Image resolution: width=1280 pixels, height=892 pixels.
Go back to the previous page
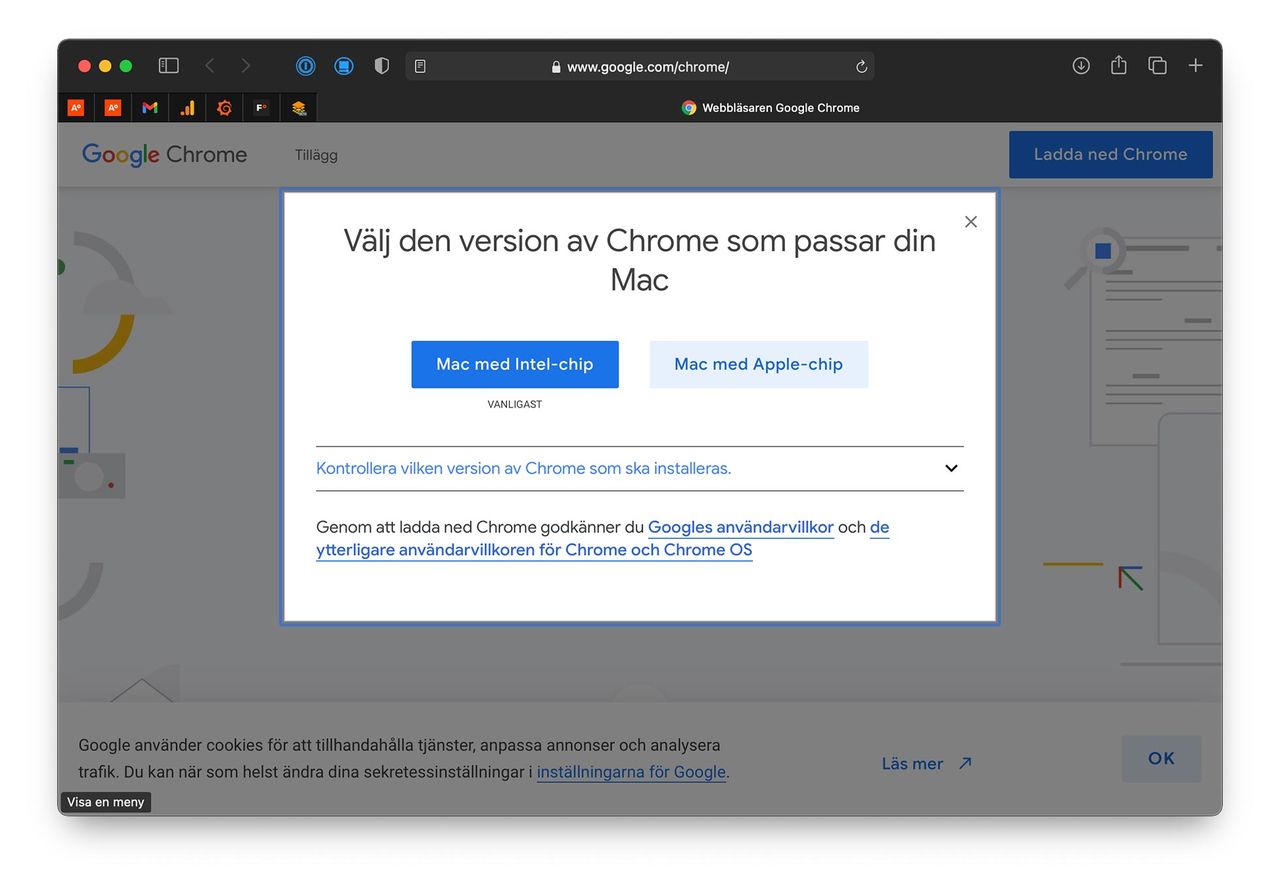[x=209, y=66]
